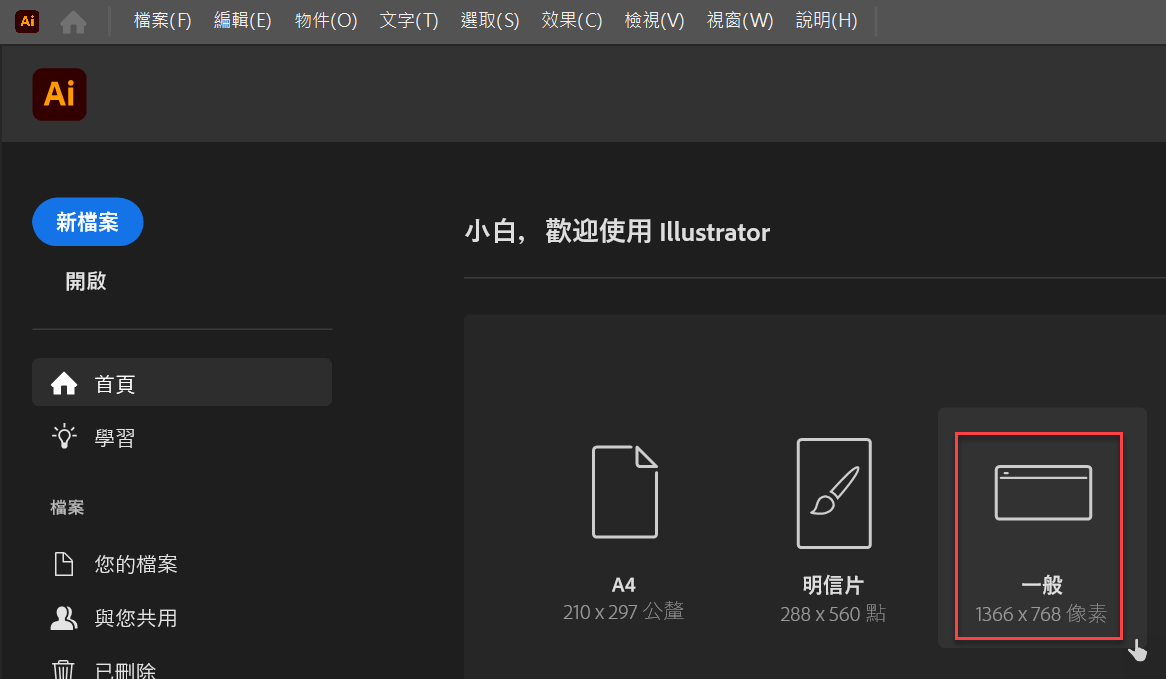Screen dimensions: 1166x679
Task: Click the 檔案 section heading in sidebar
Action: [x=67, y=507]
